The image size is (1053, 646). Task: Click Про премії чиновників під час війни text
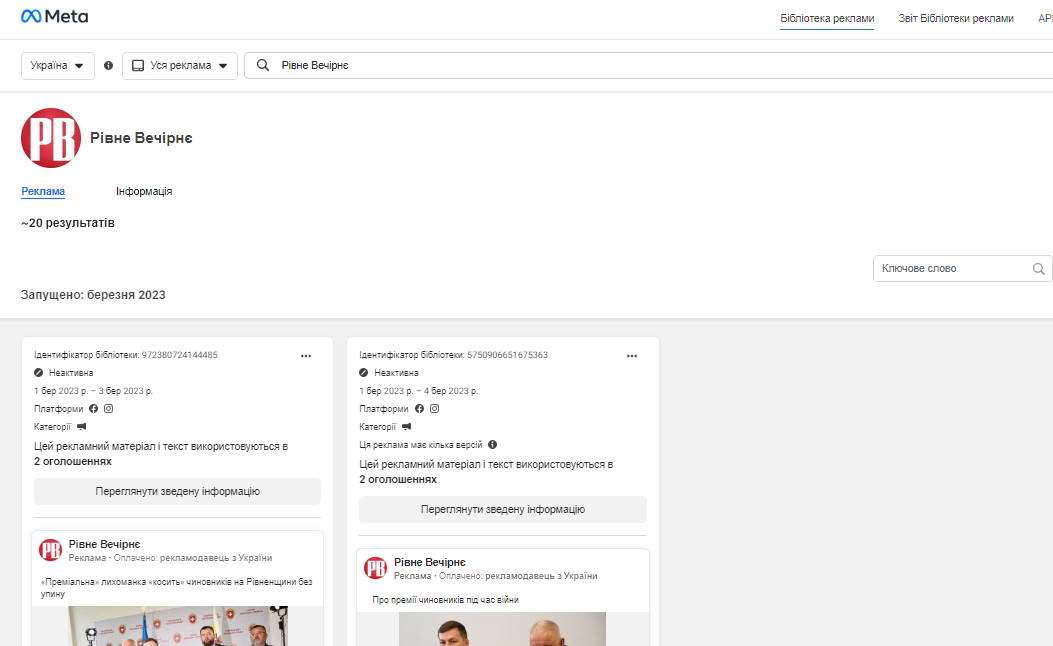click(x=446, y=600)
